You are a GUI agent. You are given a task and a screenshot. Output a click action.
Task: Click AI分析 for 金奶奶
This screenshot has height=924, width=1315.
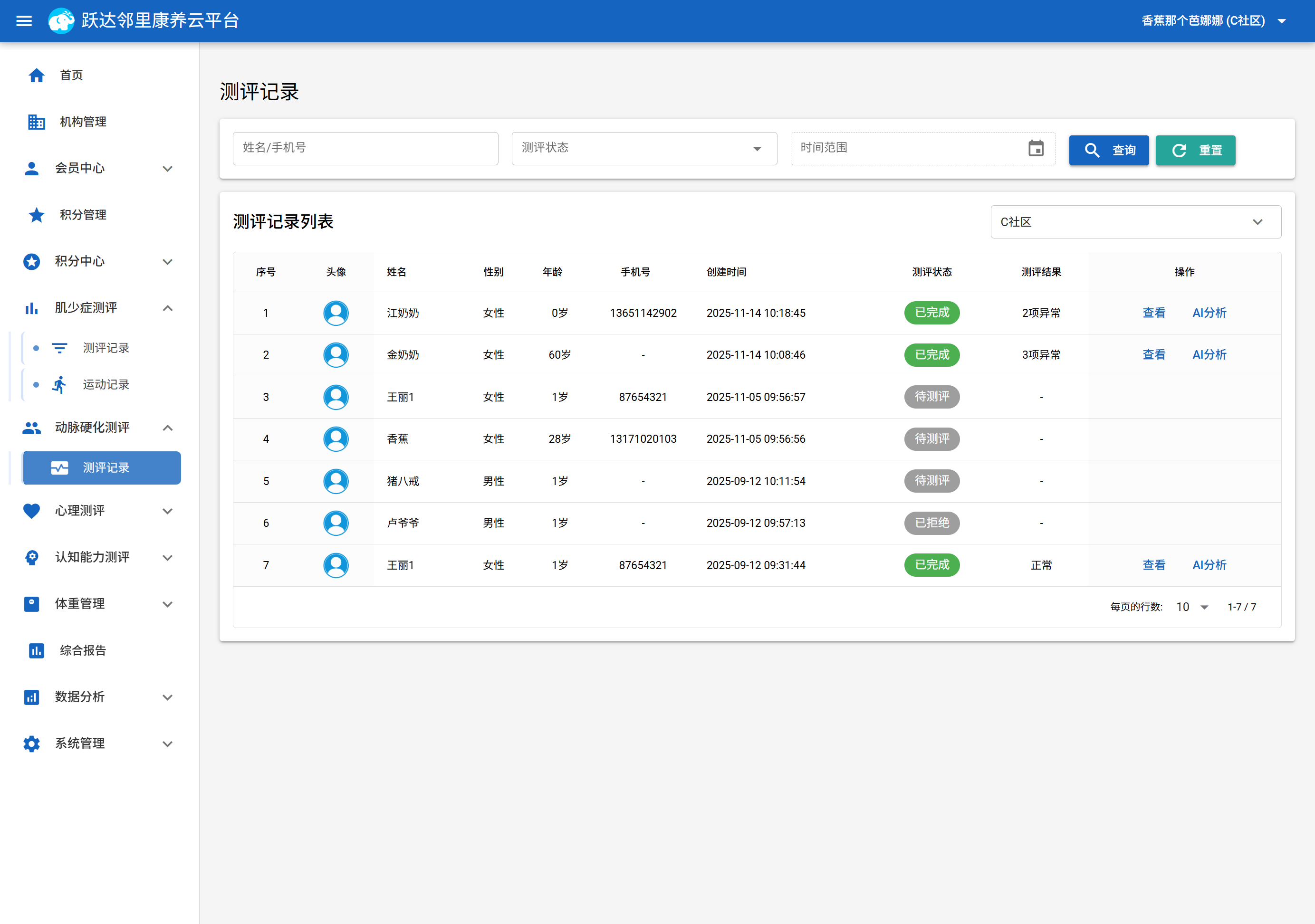pyautogui.click(x=1209, y=355)
